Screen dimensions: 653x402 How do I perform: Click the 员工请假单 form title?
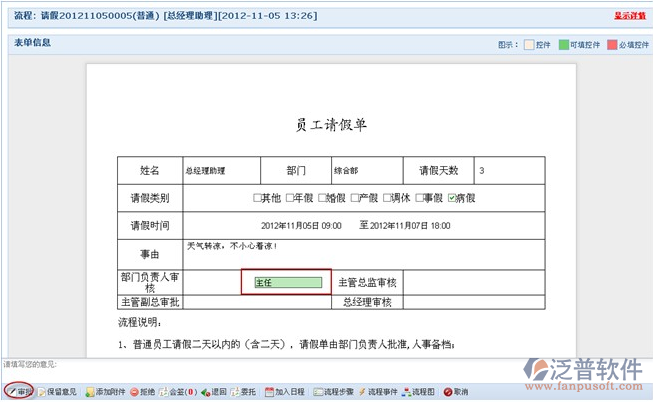click(x=331, y=125)
